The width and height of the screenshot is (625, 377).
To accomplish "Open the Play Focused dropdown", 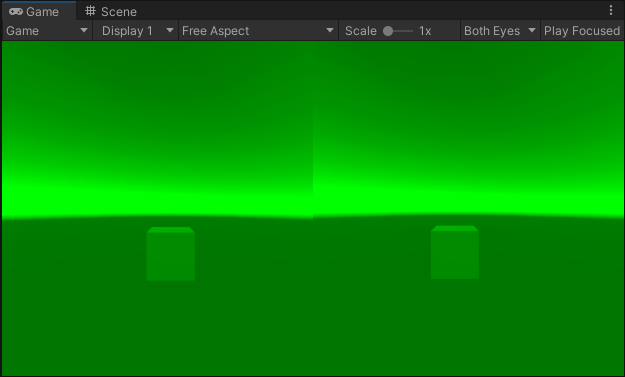I will (582, 31).
